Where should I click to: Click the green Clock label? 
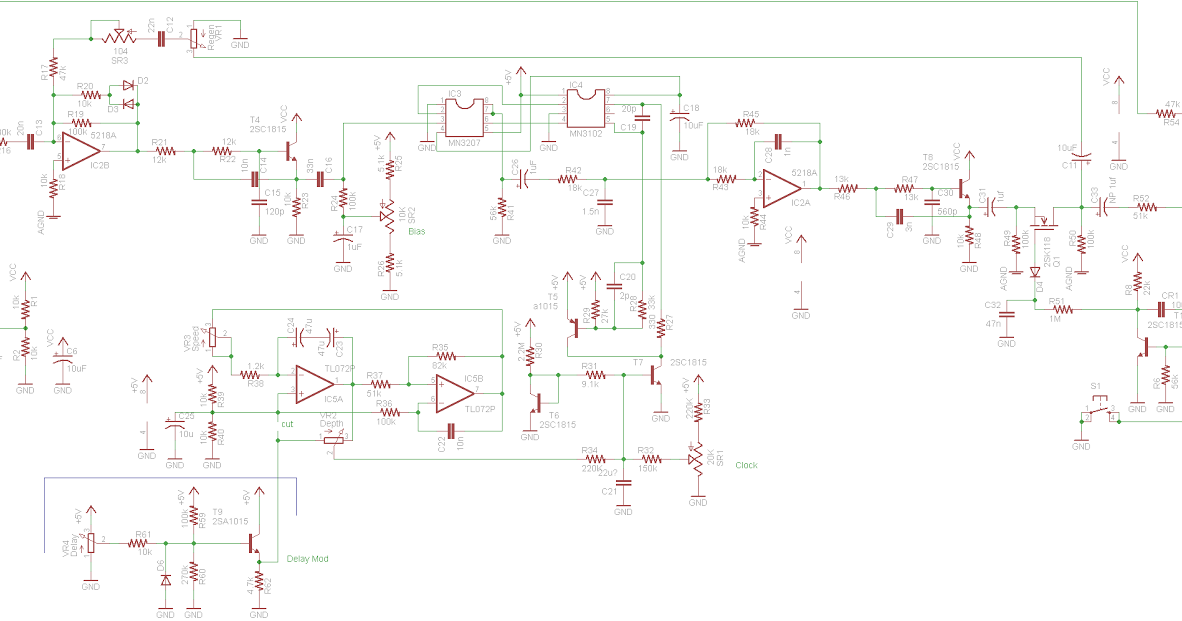tap(746, 465)
